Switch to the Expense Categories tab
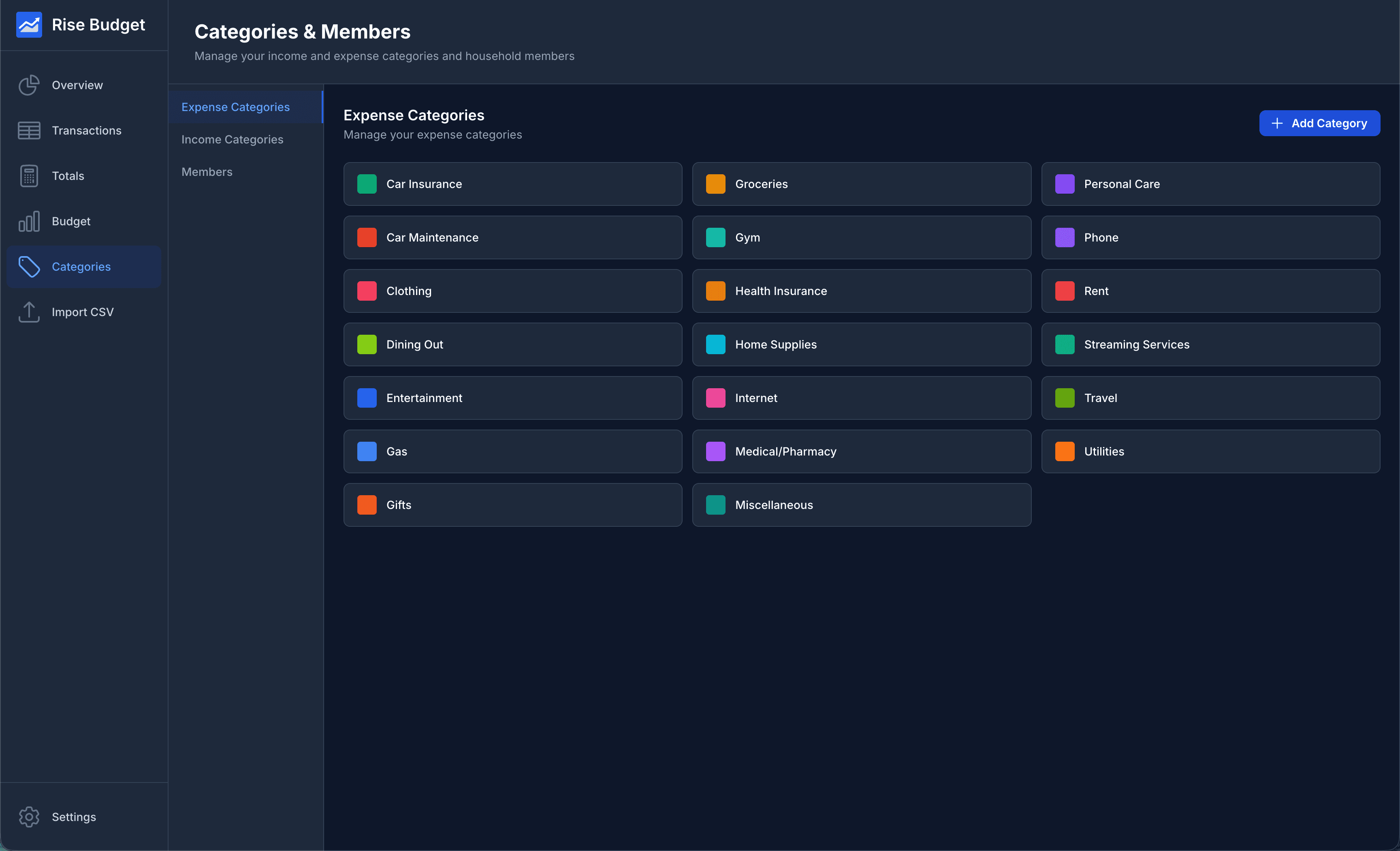 coord(236,107)
